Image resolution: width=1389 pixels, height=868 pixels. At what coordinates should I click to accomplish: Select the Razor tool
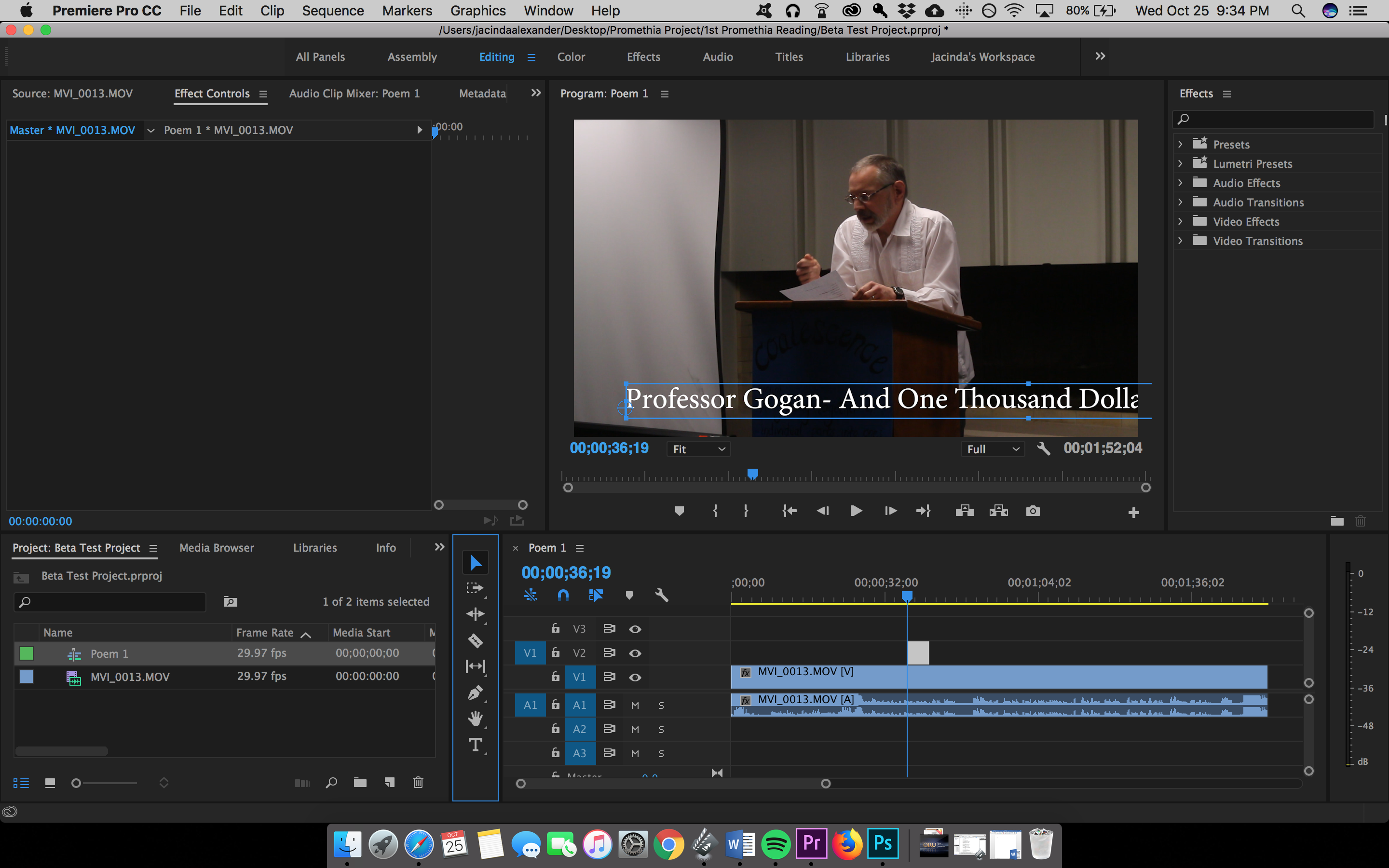475,640
